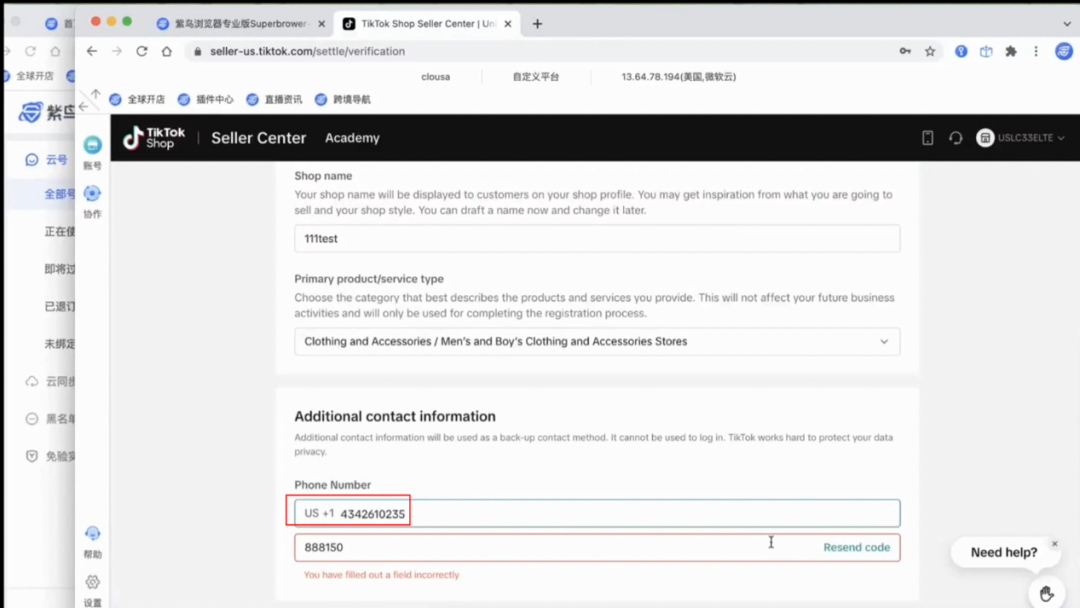This screenshot has width=1080, height=608.
Task: Click the Shop name input field
Action: (597, 239)
